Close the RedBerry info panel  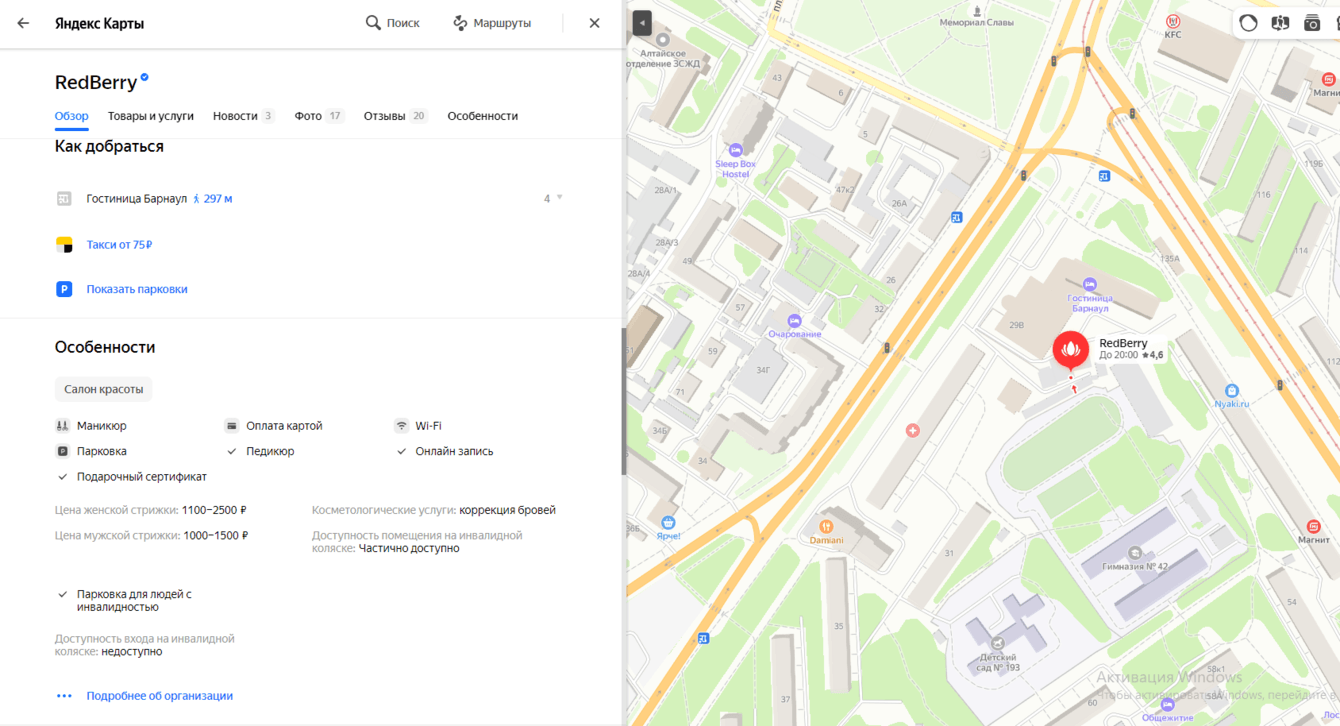594,23
